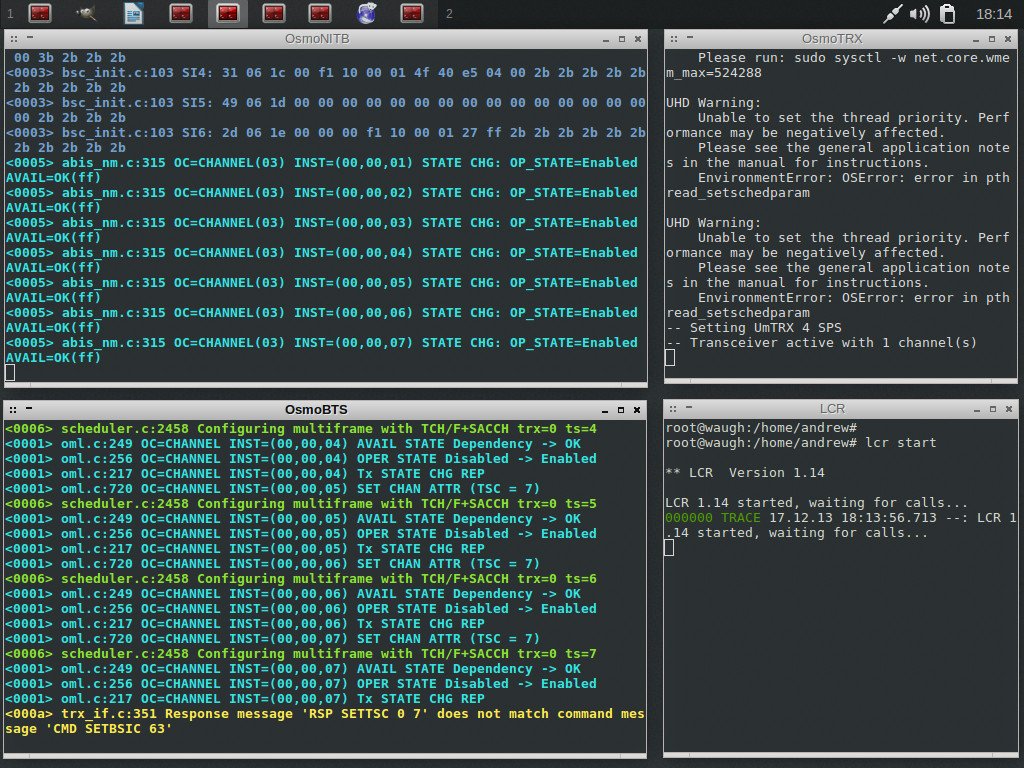This screenshot has width=1024, height=768.
Task: Open the LCR window menu grip icon
Action: [x=675, y=409]
